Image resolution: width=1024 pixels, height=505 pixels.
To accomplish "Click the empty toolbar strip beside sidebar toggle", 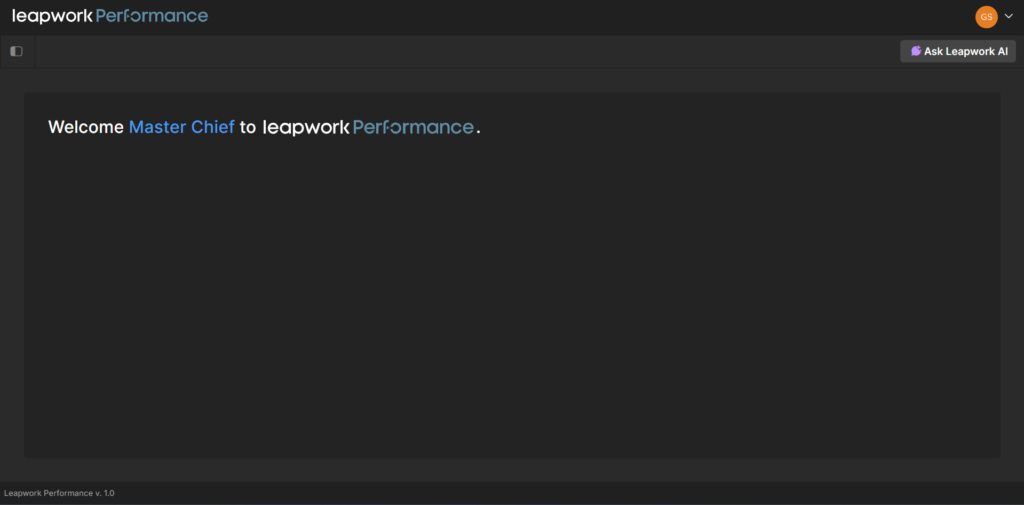I will (x=450, y=51).
